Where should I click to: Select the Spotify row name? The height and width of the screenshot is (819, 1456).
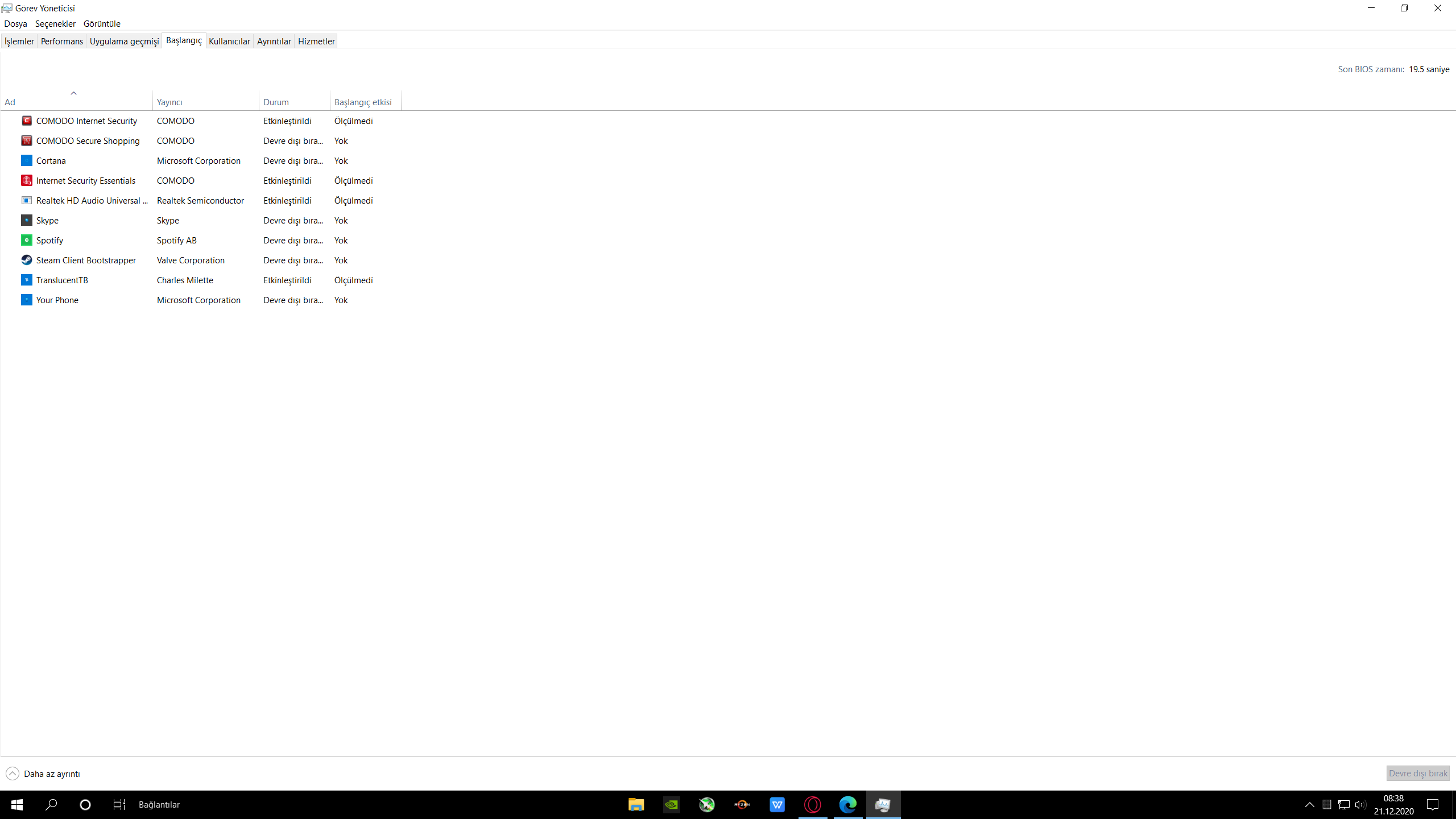(x=49, y=240)
